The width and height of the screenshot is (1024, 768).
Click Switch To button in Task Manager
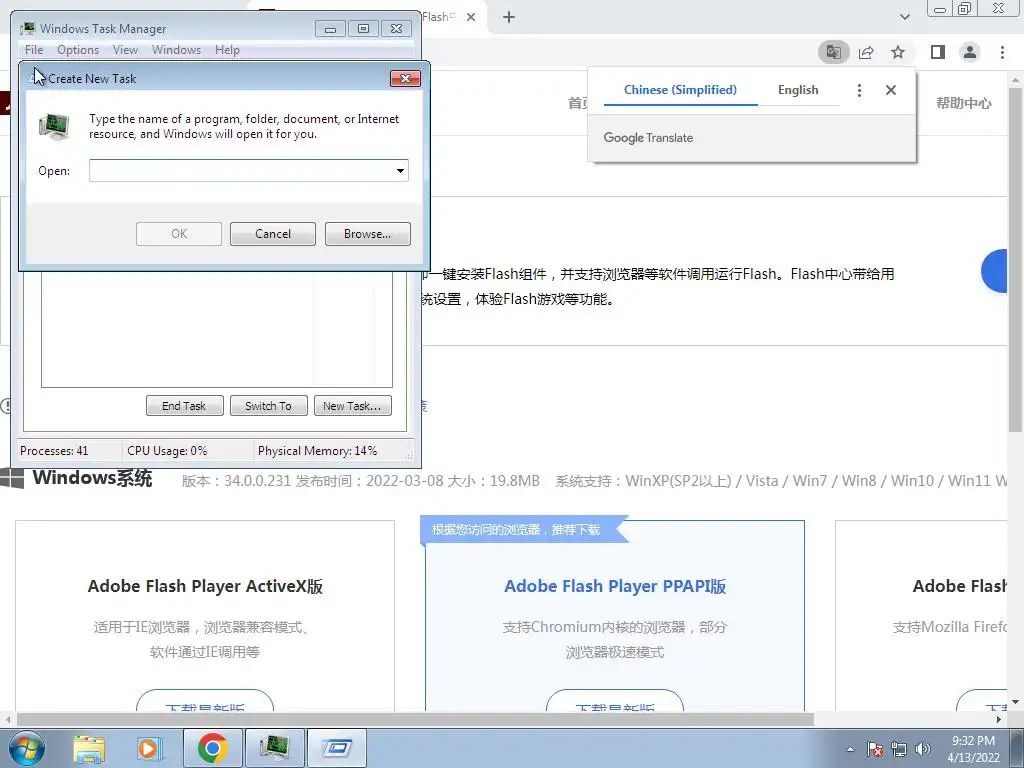(268, 406)
